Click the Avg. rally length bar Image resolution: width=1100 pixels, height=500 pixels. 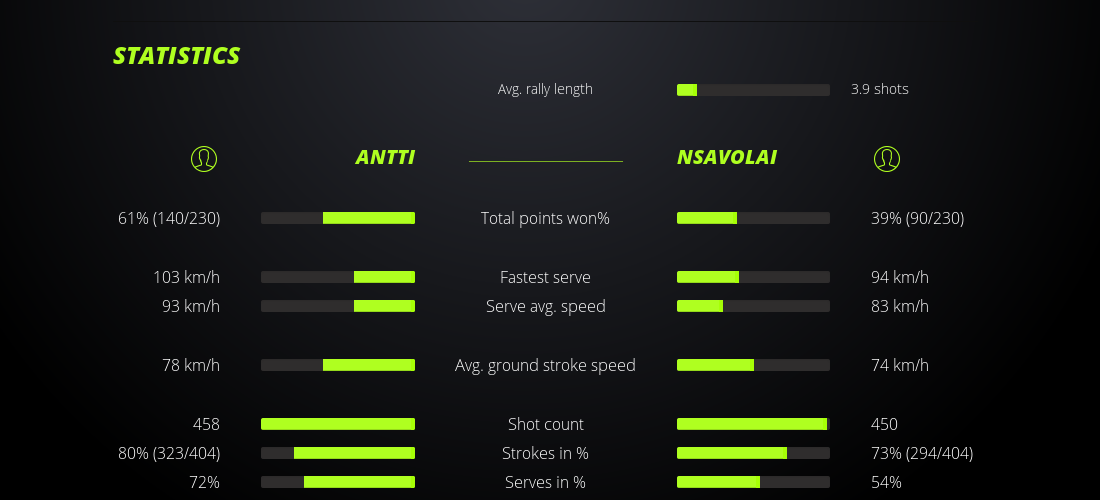pos(753,90)
